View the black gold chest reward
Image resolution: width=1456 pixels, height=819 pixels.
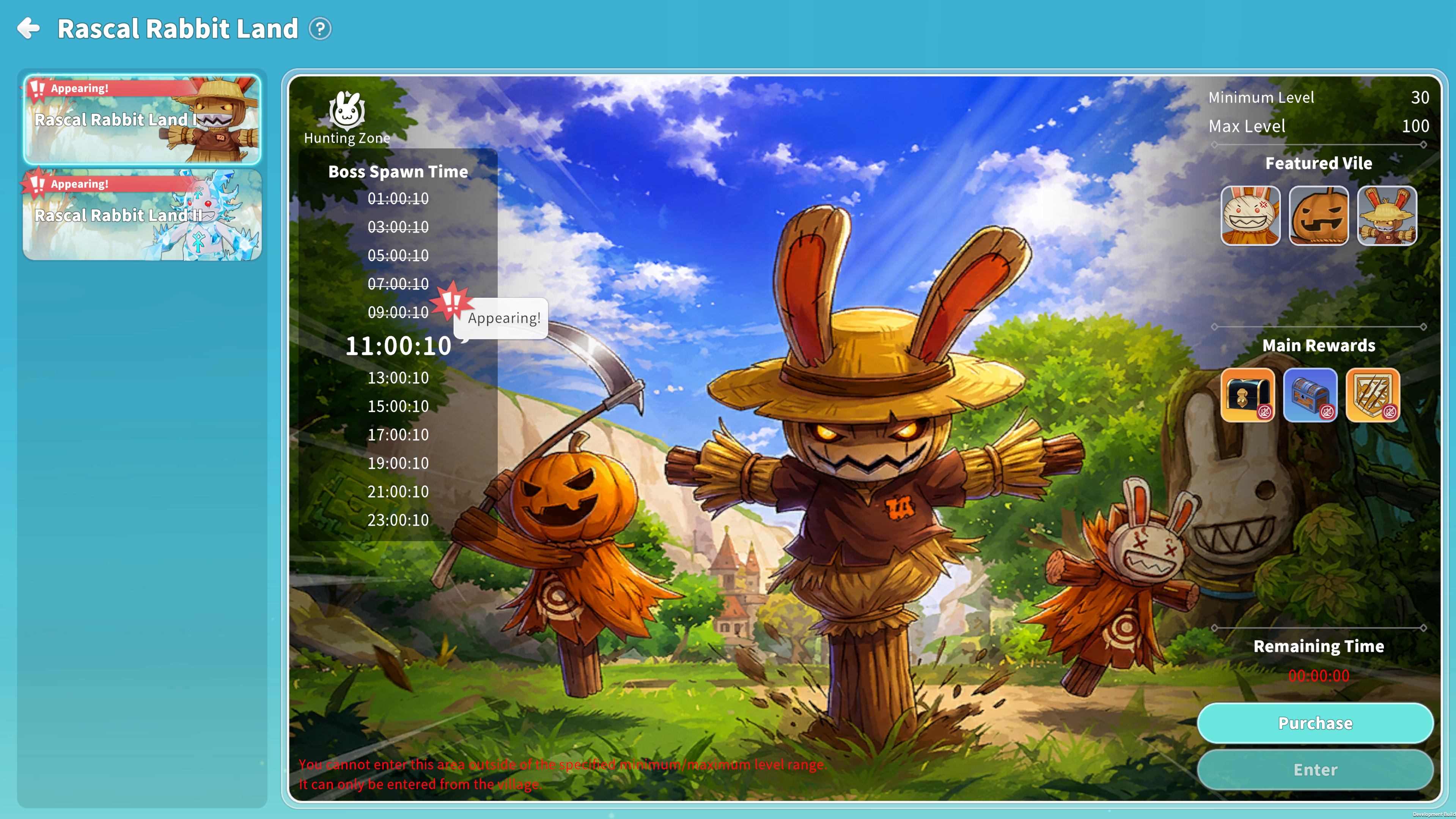point(1247,395)
